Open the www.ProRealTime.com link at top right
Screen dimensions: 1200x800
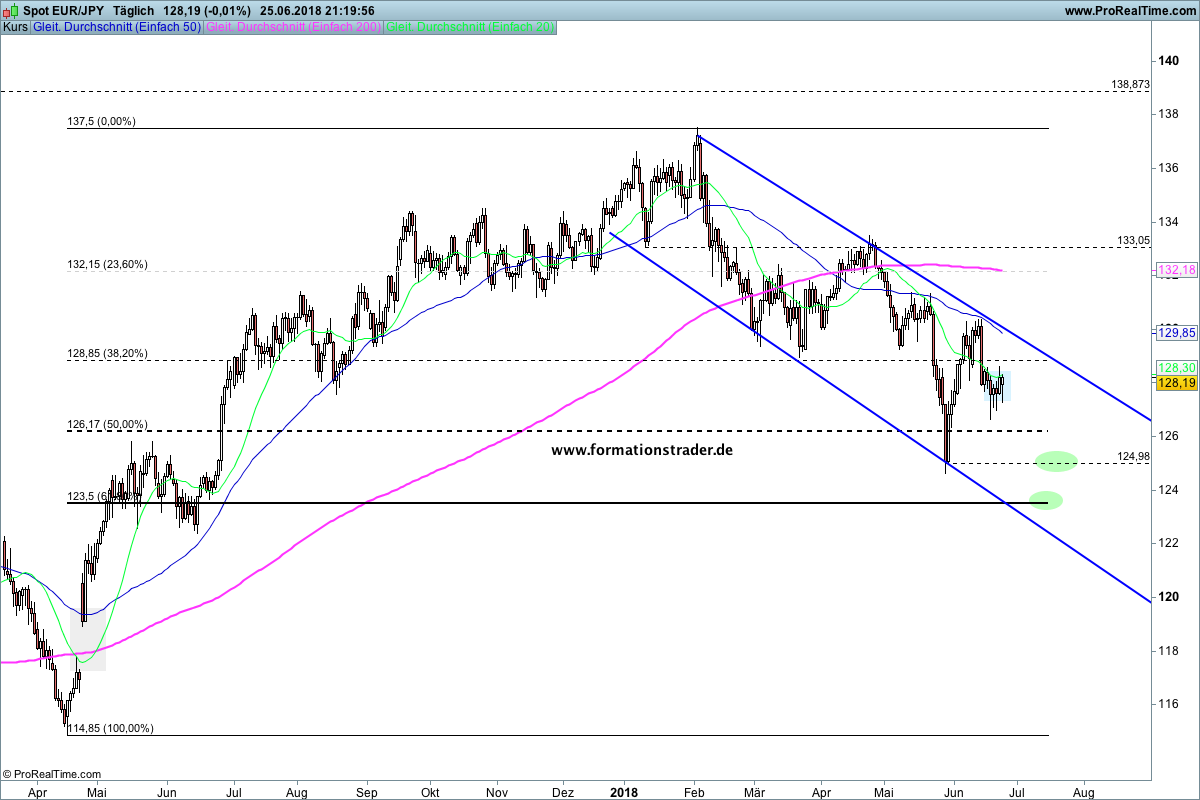click(1129, 11)
